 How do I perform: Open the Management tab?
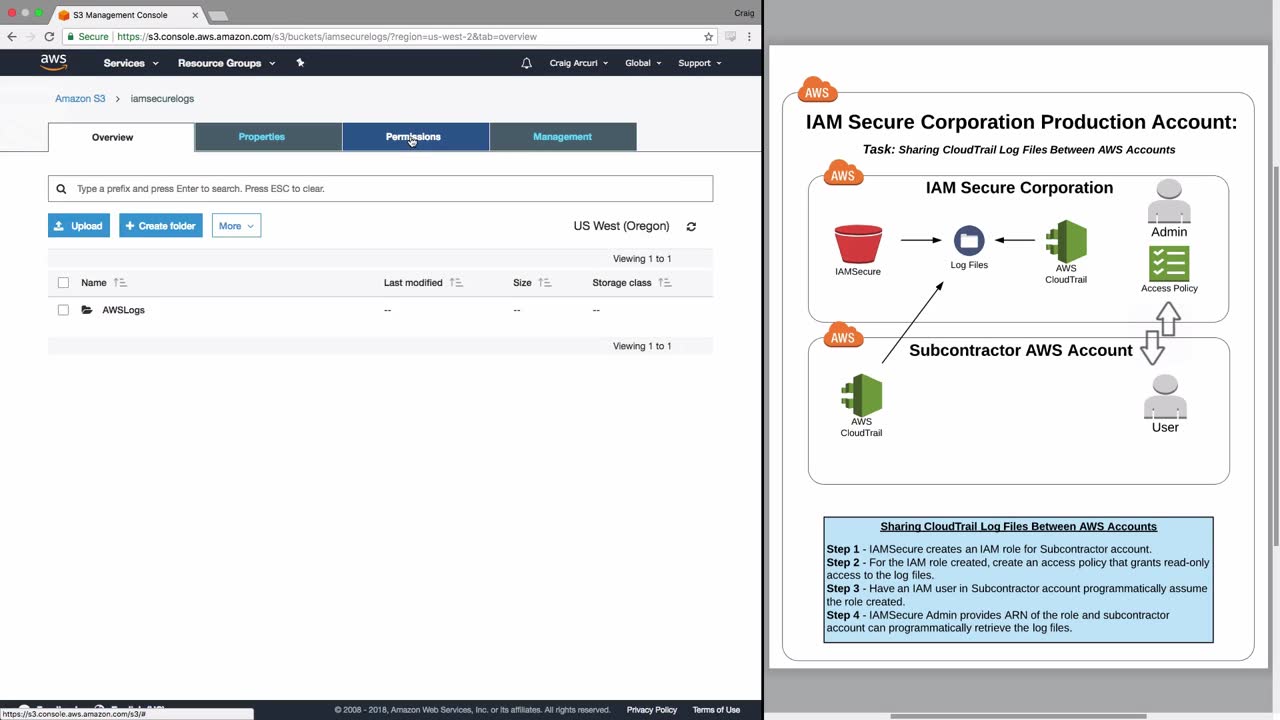pyautogui.click(x=562, y=137)
